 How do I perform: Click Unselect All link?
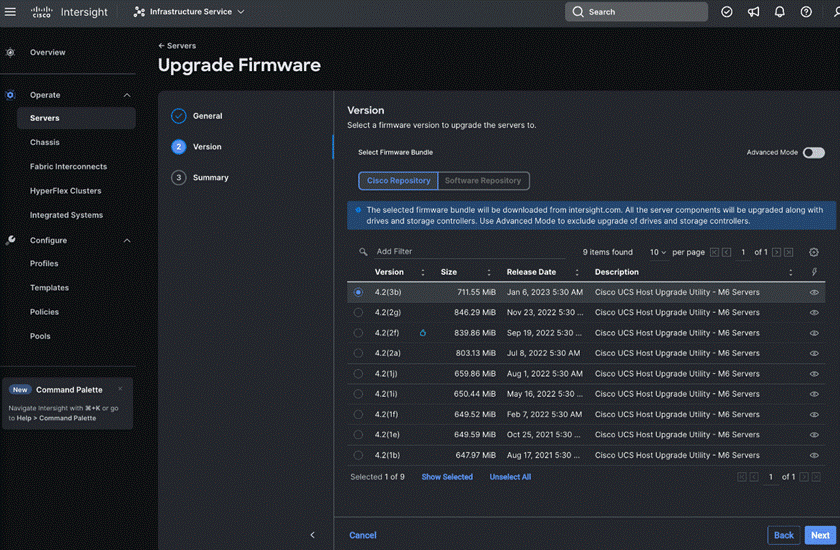coord(510,477)
